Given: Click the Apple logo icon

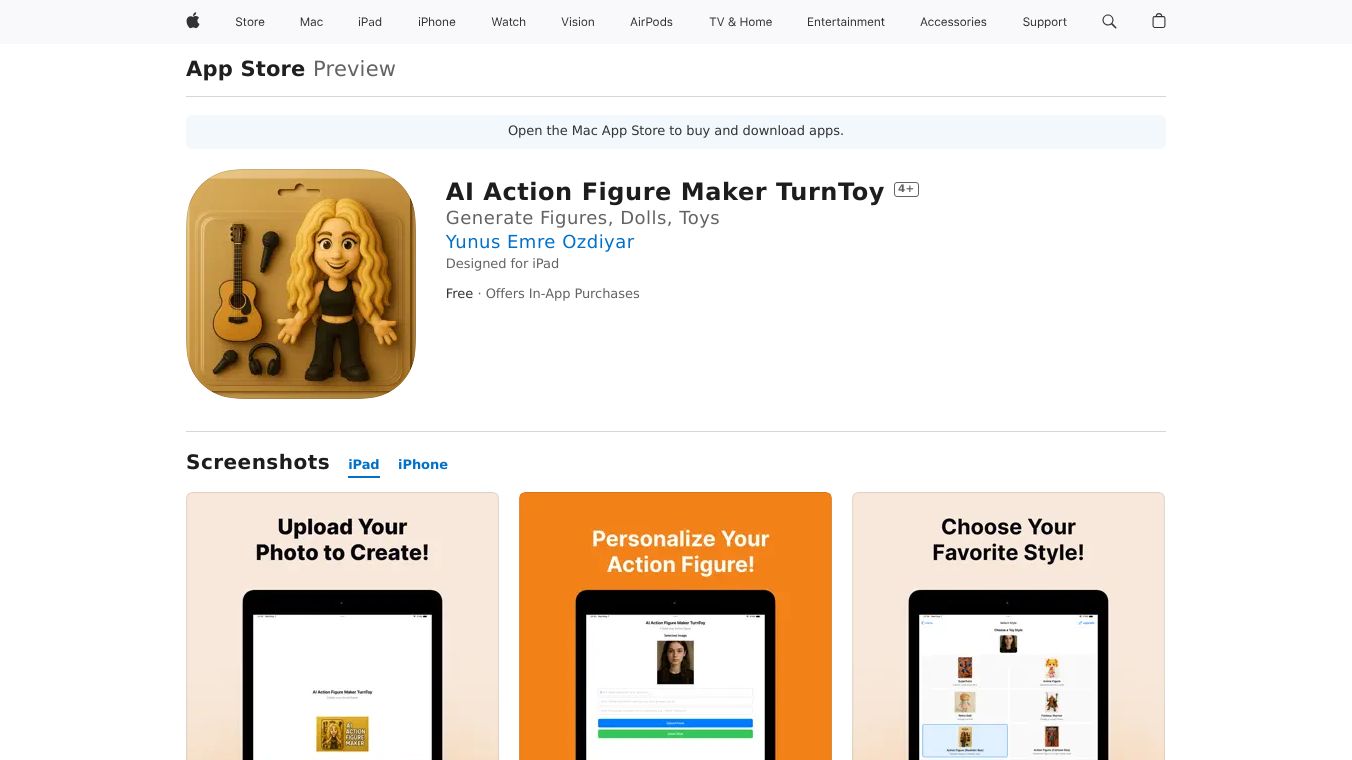Looking at the screenshot, I should click(x=193, y=21).
